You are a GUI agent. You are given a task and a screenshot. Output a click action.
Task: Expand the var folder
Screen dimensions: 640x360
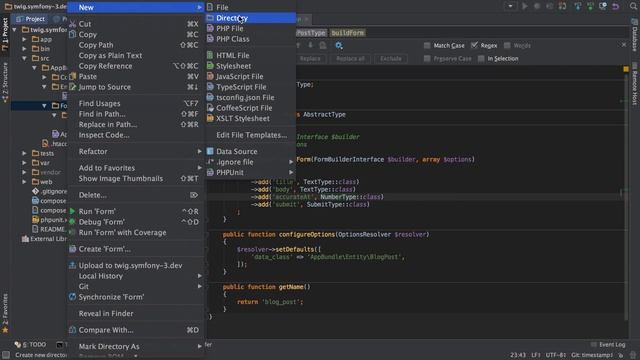[x=24, y=163]
